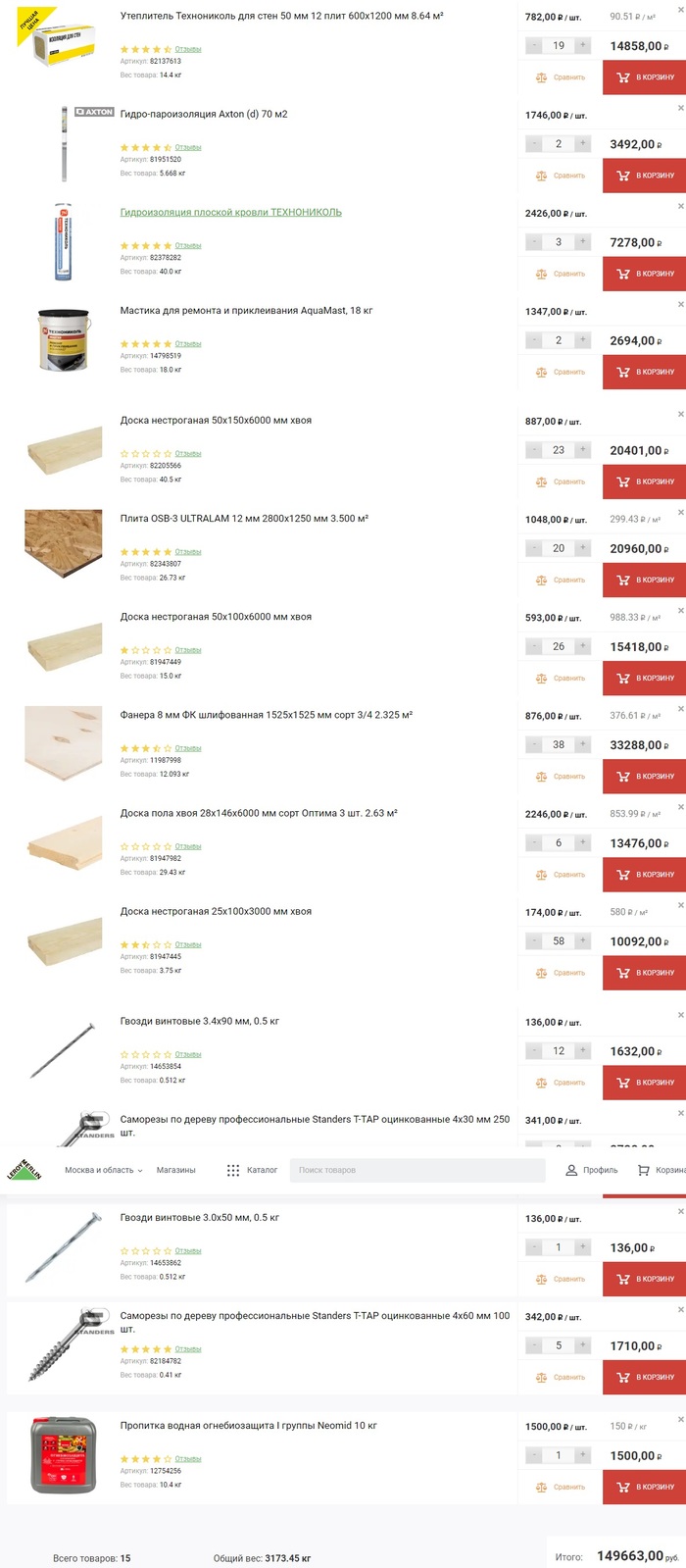Add Доска нестроганая 50x150x6000 to cart

point(644,481)
